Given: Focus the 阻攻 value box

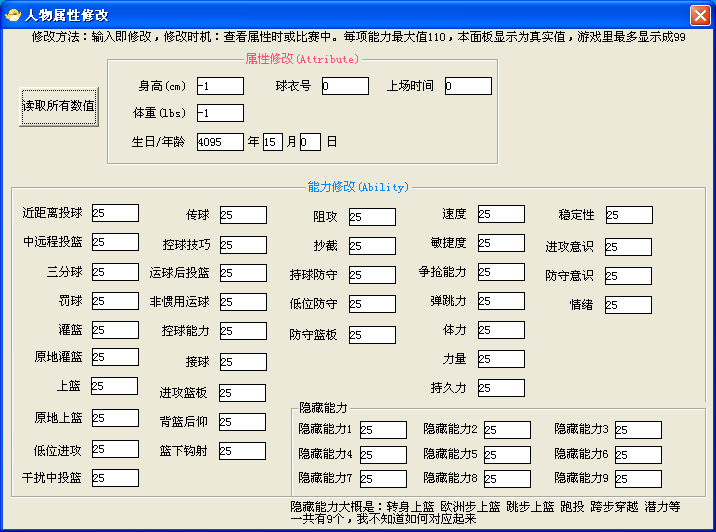Looking at the screenshot, I should [x=372, y=216].
